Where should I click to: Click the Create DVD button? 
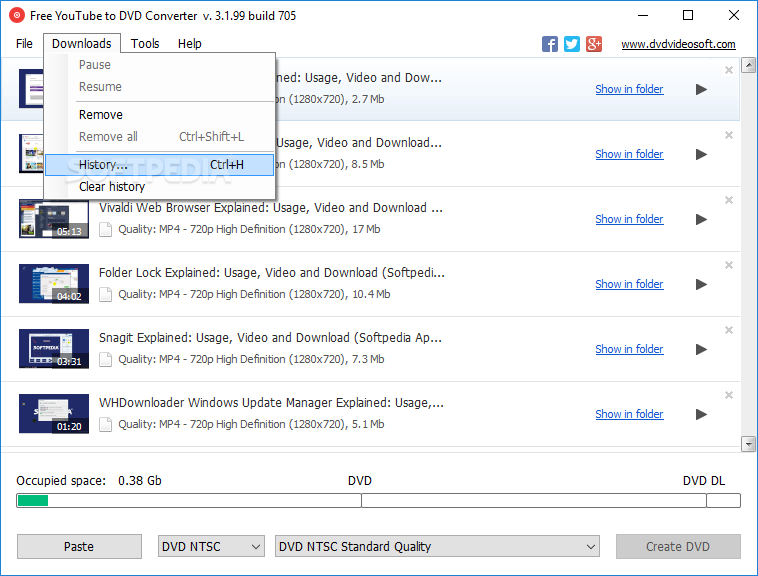pos(678,547)
